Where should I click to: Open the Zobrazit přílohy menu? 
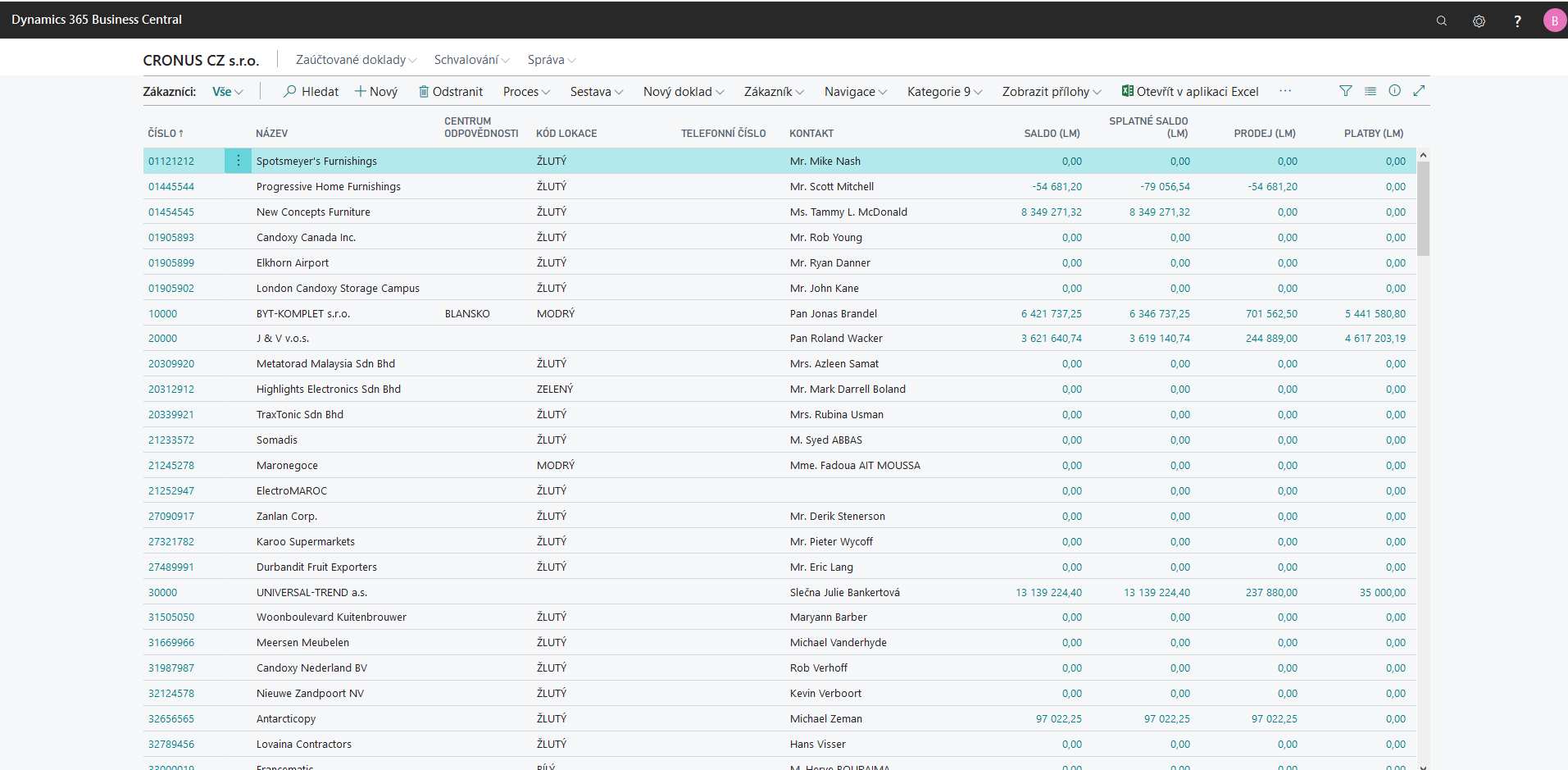coord(1052,92)
